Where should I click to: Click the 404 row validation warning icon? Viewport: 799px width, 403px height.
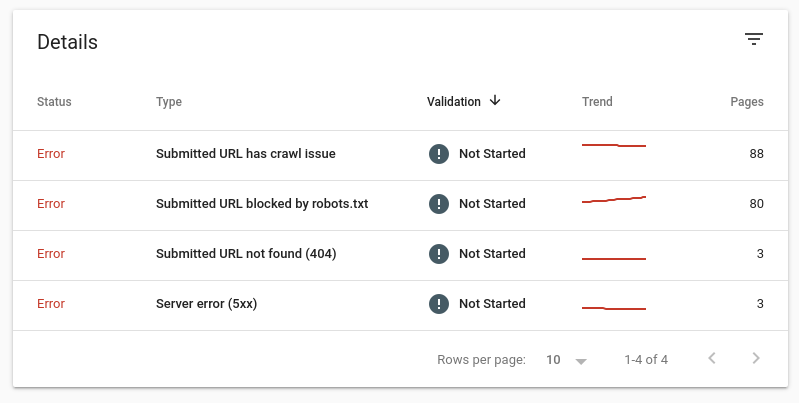point(438,254)
